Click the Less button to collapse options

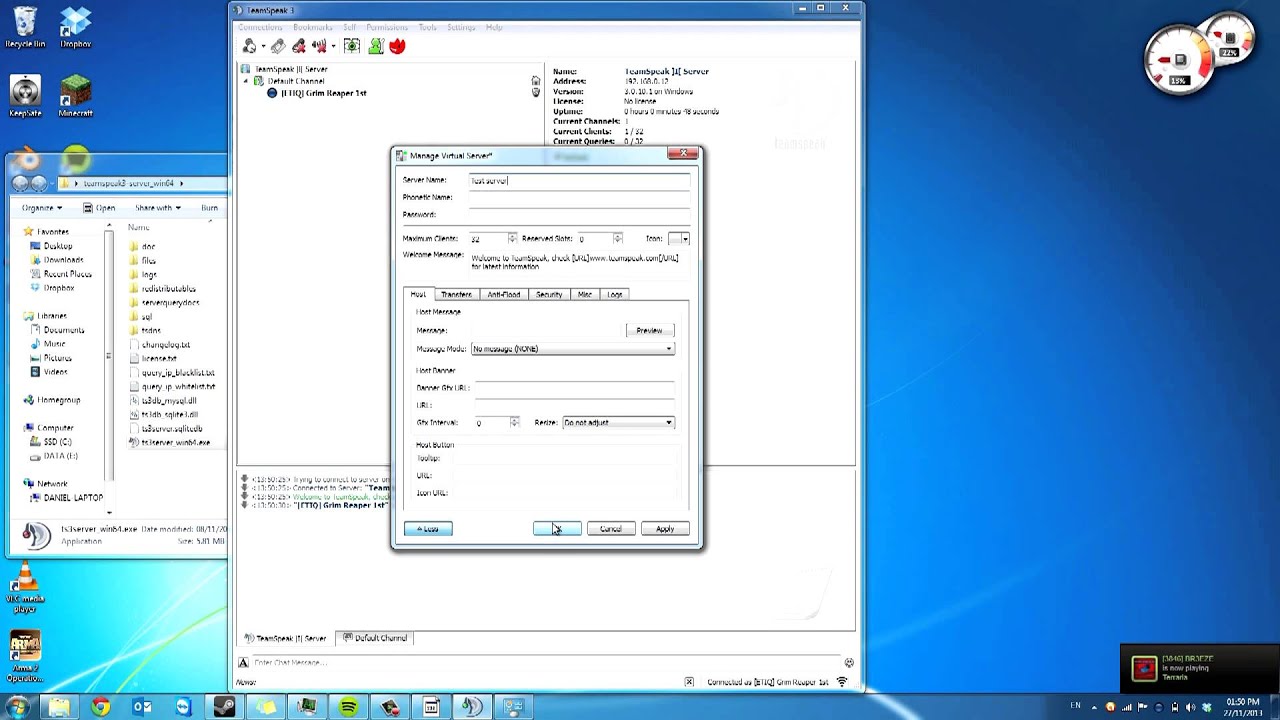[428, 529]
